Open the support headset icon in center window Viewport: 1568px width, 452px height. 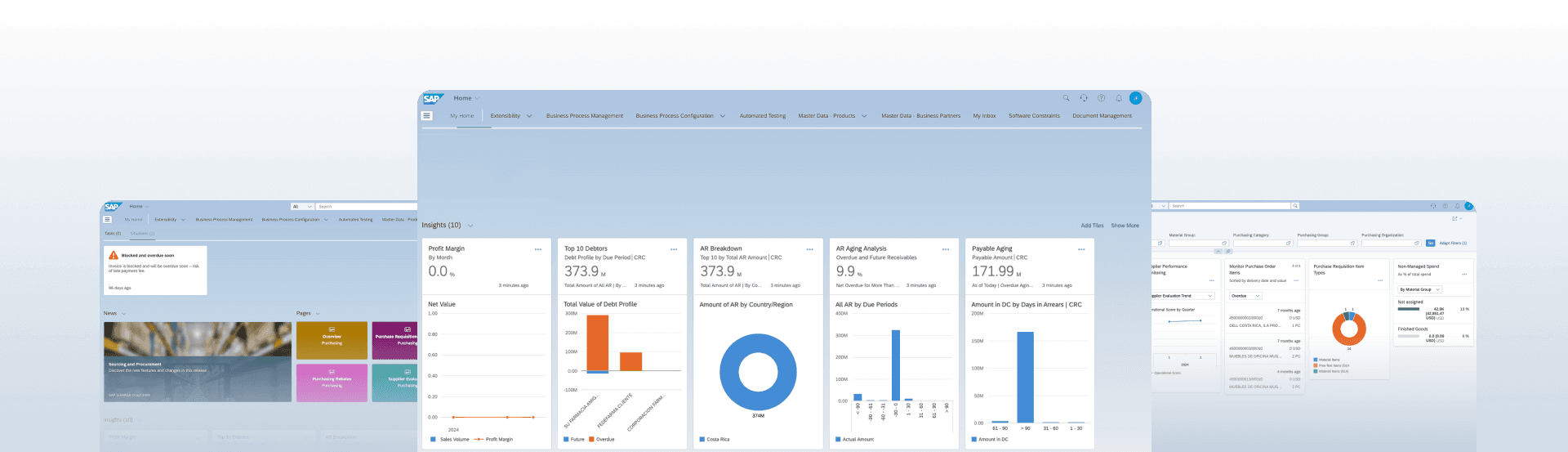(1084, 98)
